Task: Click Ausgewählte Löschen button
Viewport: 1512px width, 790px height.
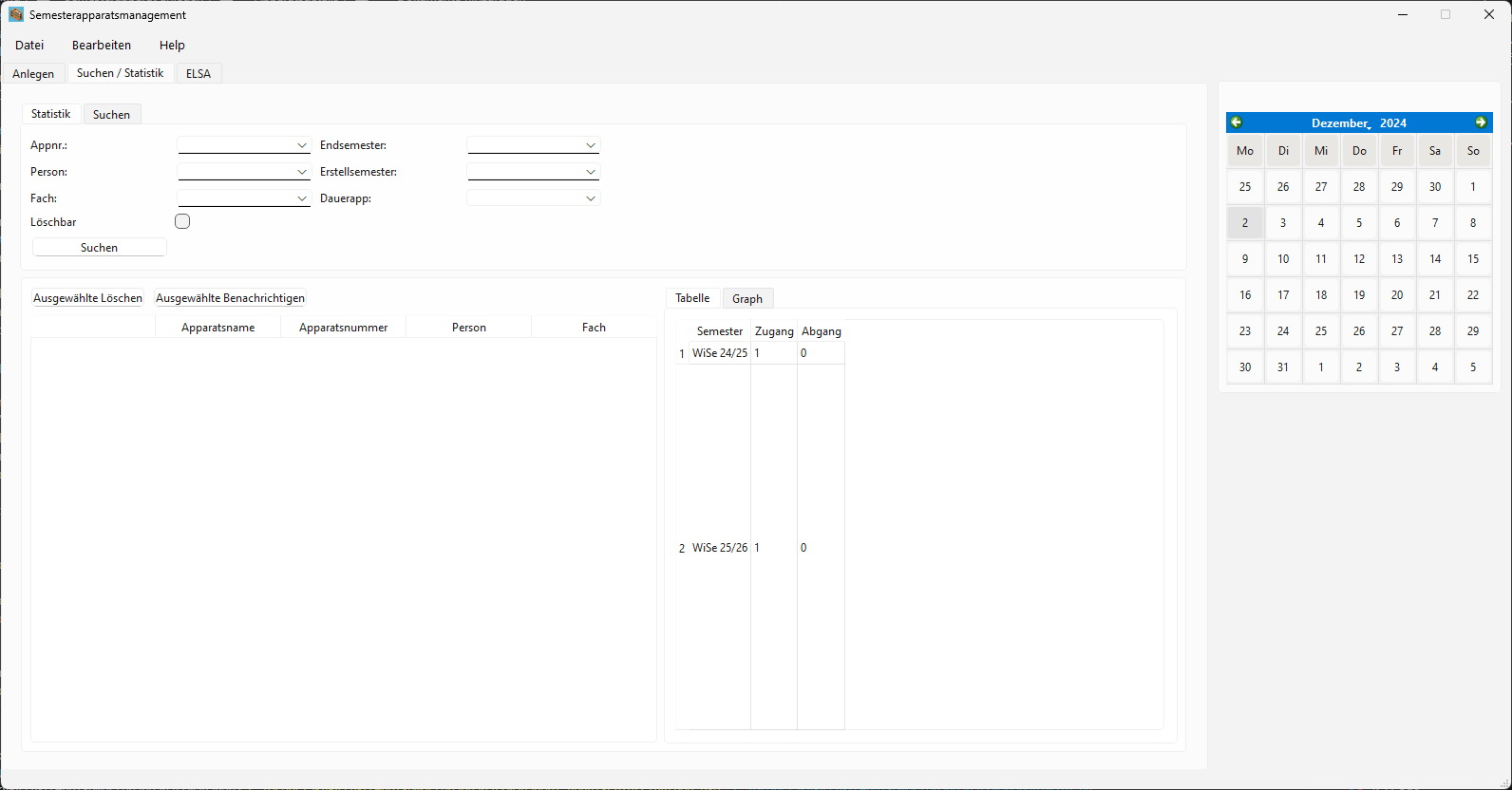Action: (x=87, y=298)
